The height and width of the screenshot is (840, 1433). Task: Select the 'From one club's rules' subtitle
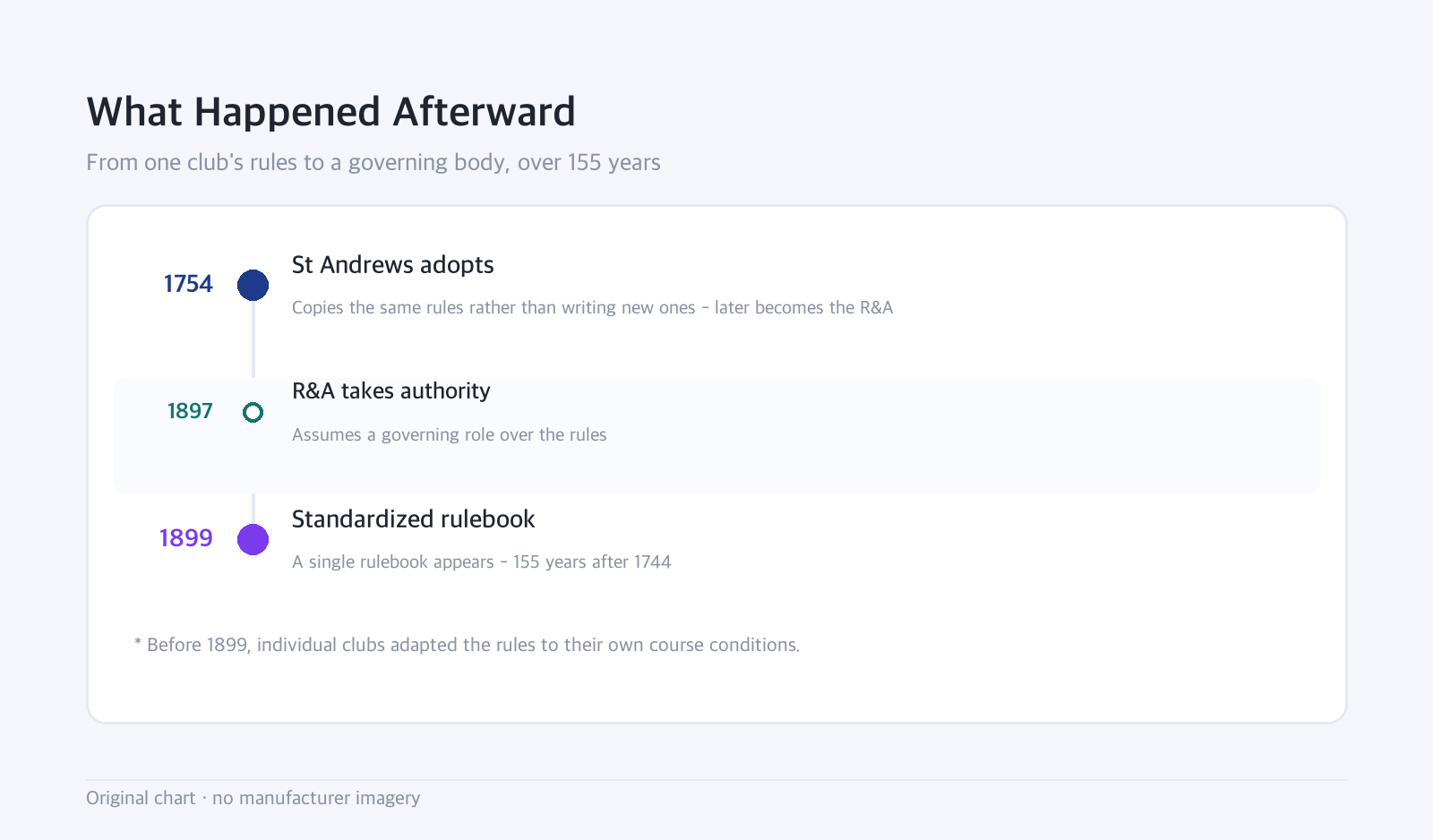373,162
